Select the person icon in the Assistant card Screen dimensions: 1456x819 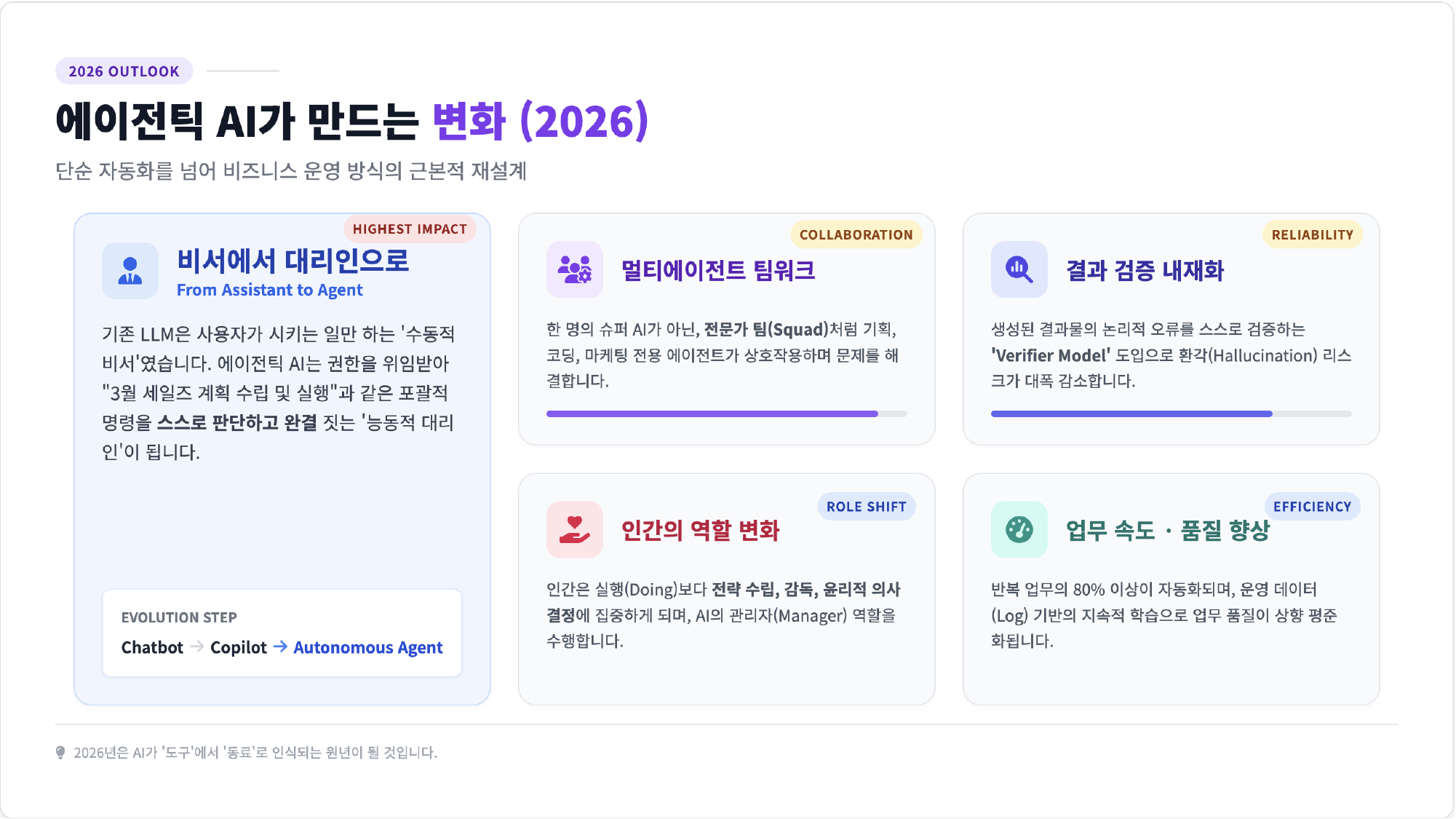[130, 271]
